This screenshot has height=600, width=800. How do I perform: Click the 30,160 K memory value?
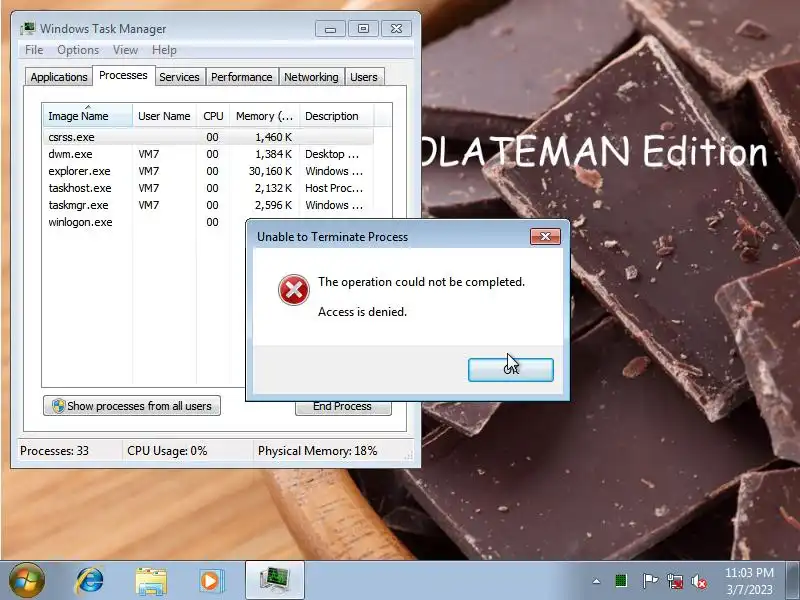pyautogui.click(x=270, y=171)
